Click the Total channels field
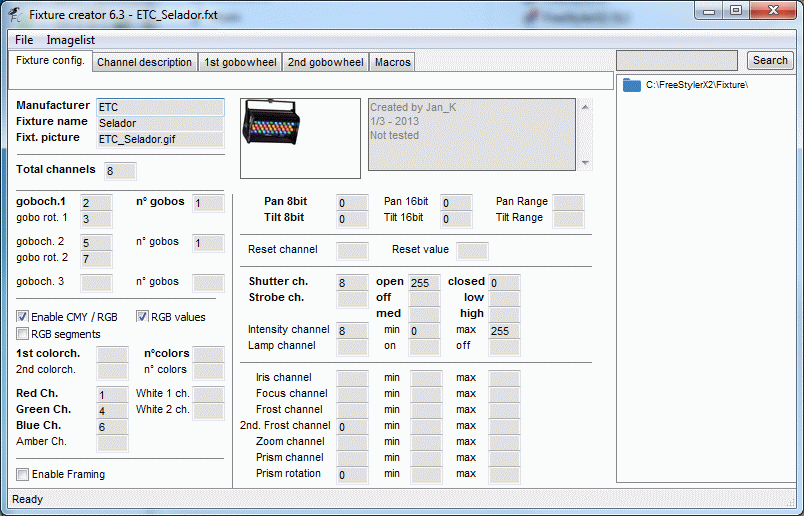804x516 pixels. click(120, 171)
